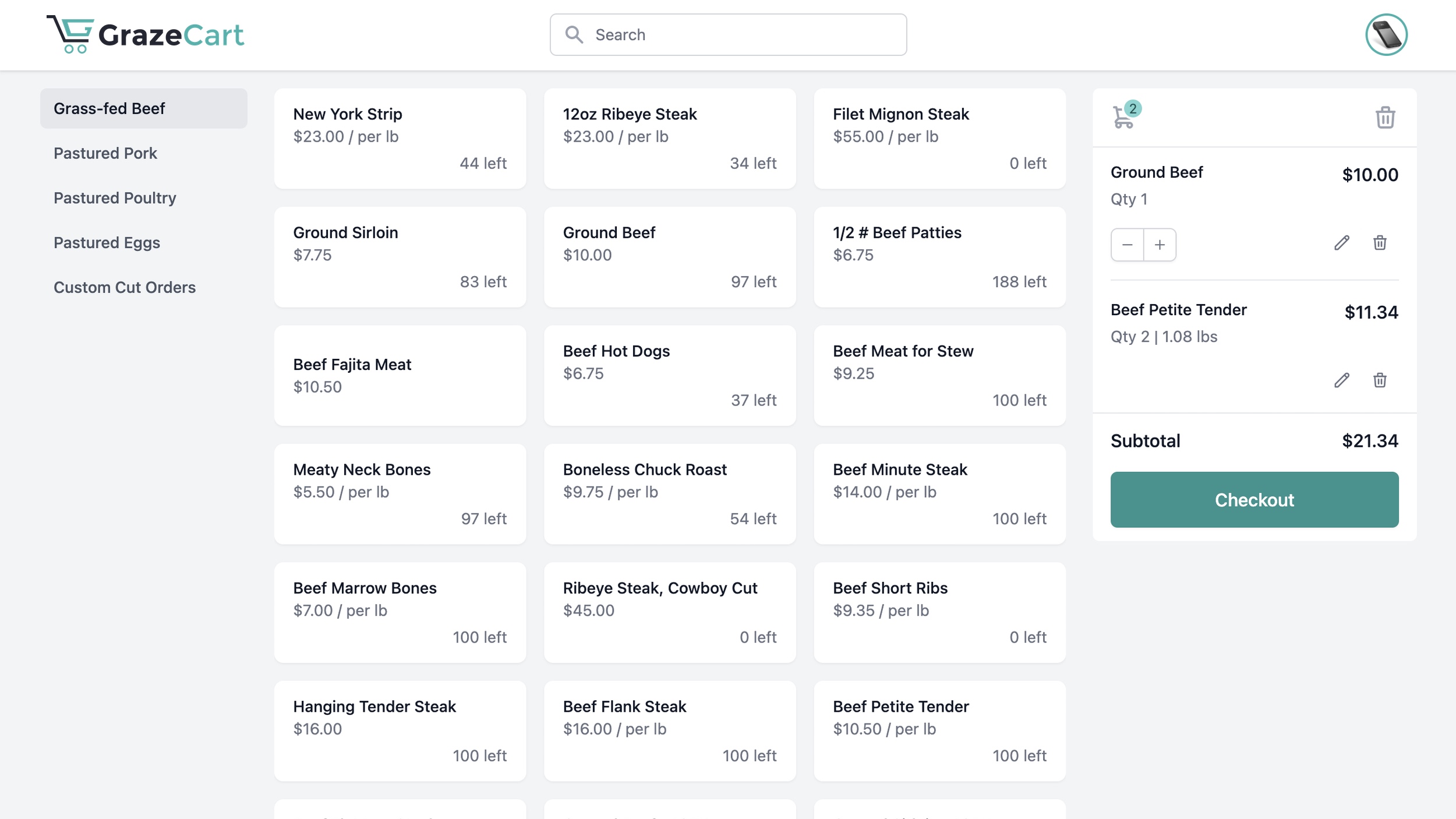Select the Pastured Poultry category

click(x=115, y=198)
